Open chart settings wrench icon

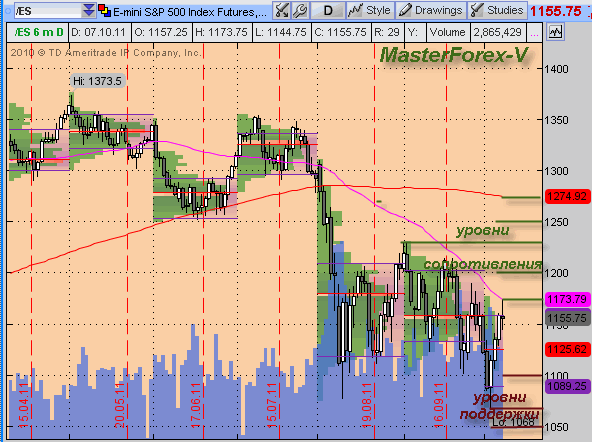tap(301, 11)
